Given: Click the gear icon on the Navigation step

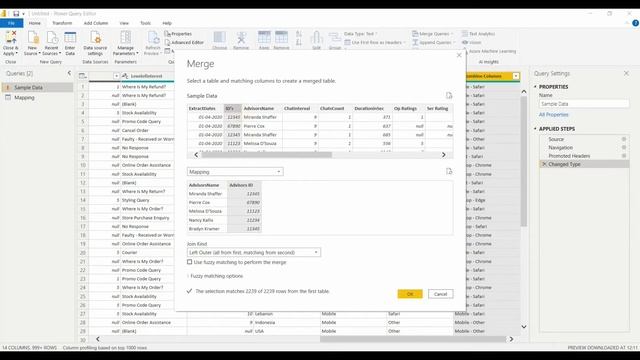Looking at the screenshot, I should coord(624,147).
